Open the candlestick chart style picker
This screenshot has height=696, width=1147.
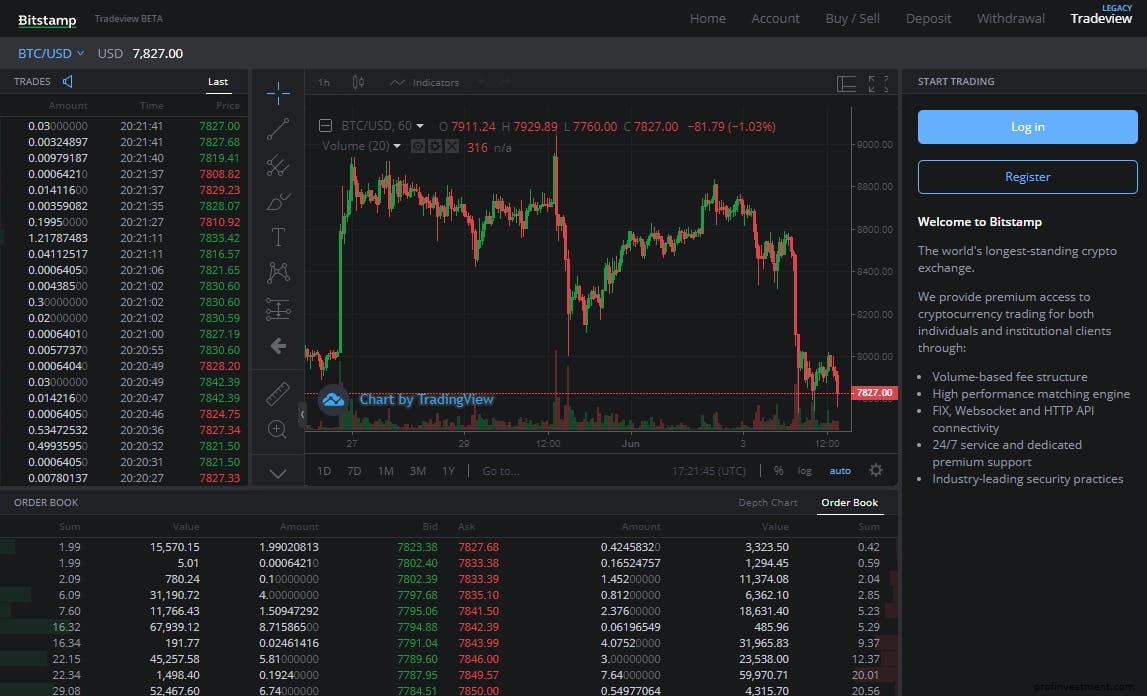coord(358,82)
